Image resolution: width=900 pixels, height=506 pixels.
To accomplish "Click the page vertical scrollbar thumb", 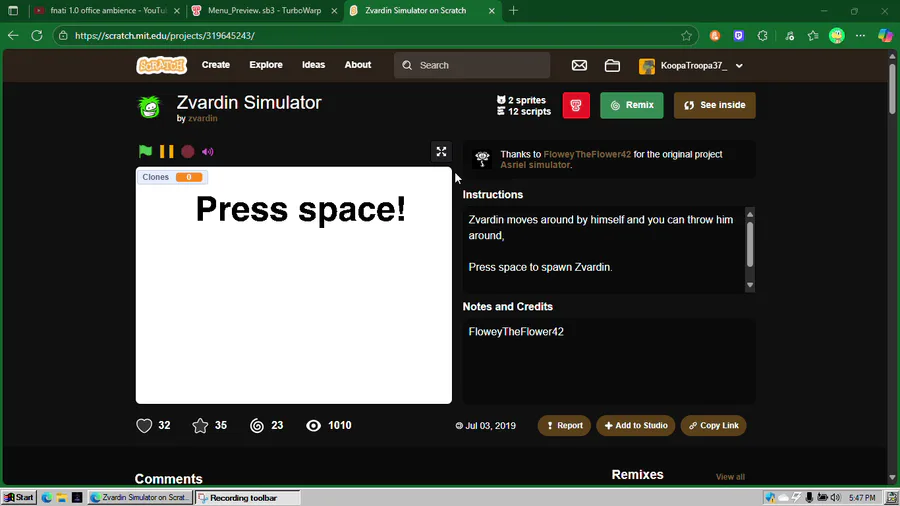I will click(x=892, y=87).
